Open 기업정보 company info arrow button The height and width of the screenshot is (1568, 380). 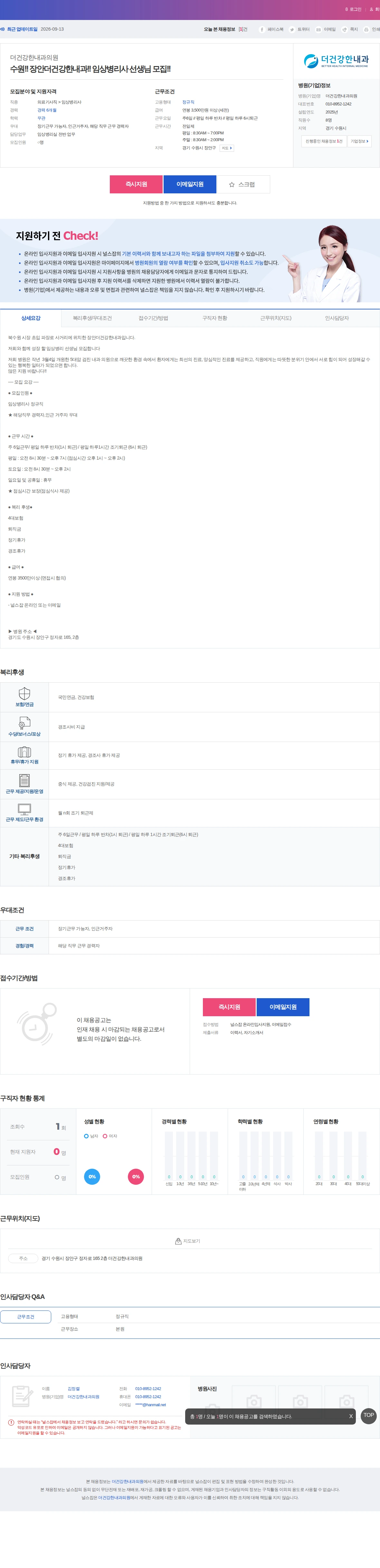tap(359, 141)
